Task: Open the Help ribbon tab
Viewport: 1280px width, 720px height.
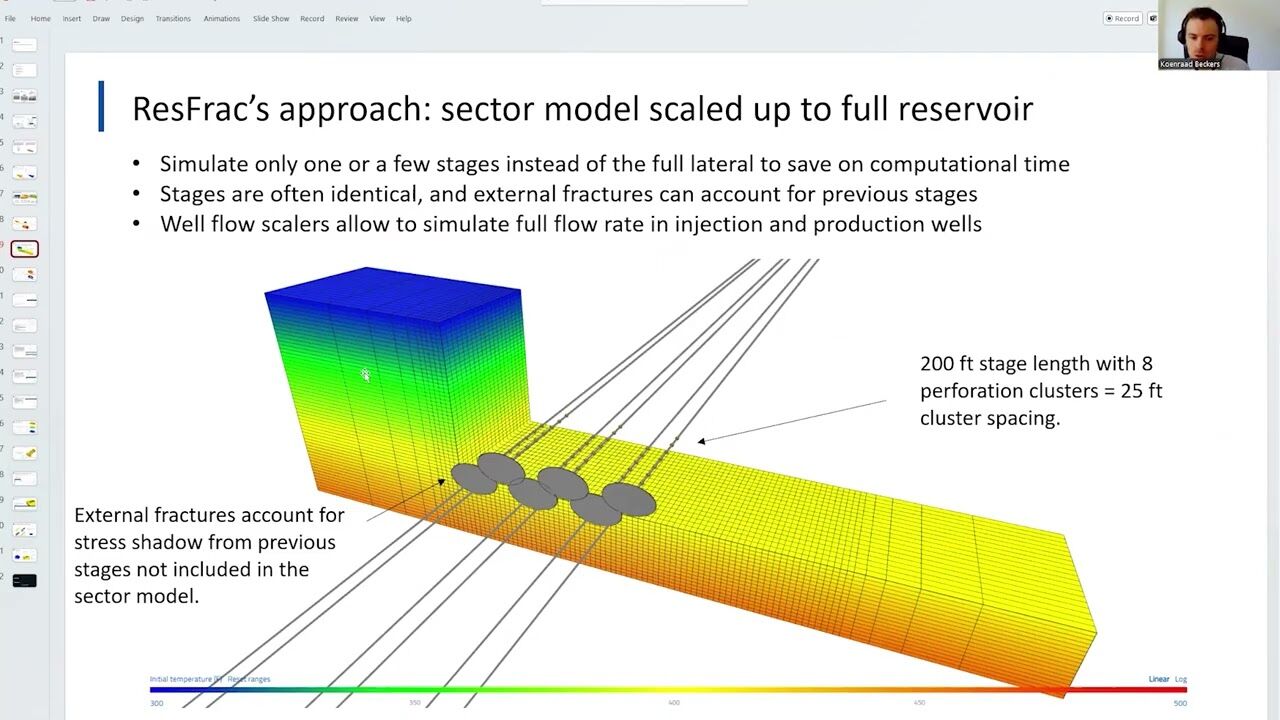Action: [404, 18]
